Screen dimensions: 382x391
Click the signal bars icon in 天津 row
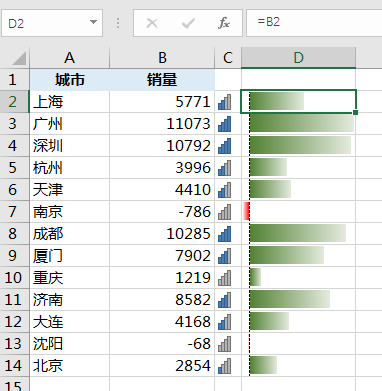tap(224, 190)
